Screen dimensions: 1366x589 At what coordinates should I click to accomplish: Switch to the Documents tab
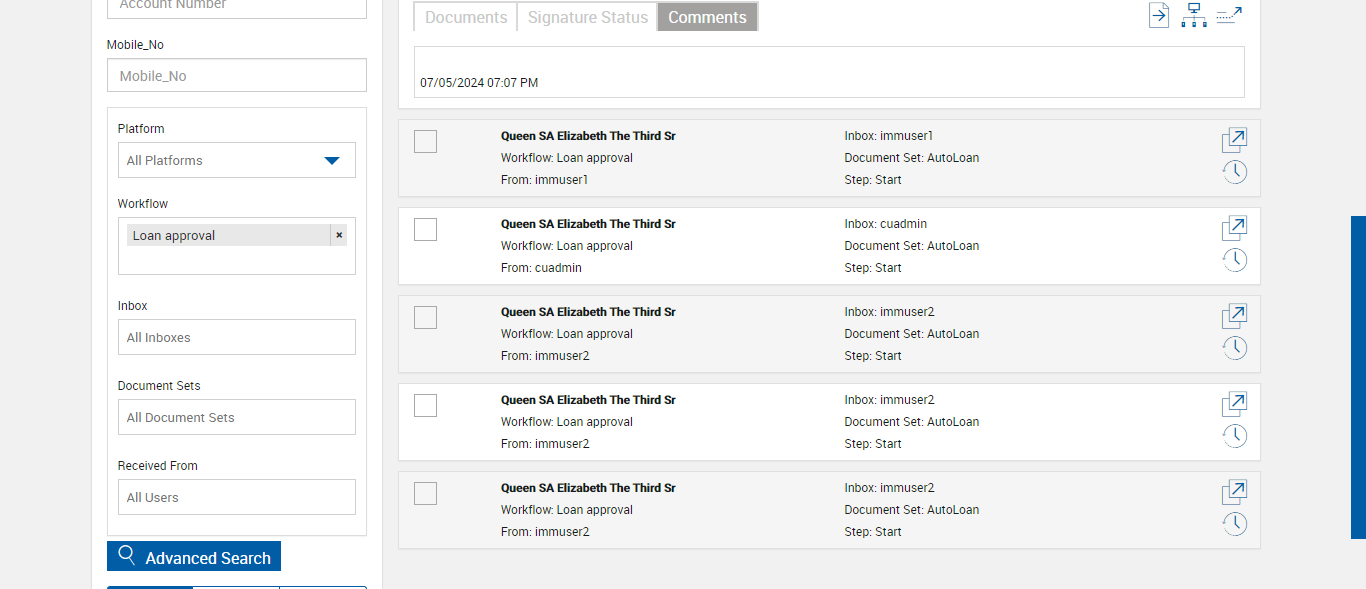466,17
